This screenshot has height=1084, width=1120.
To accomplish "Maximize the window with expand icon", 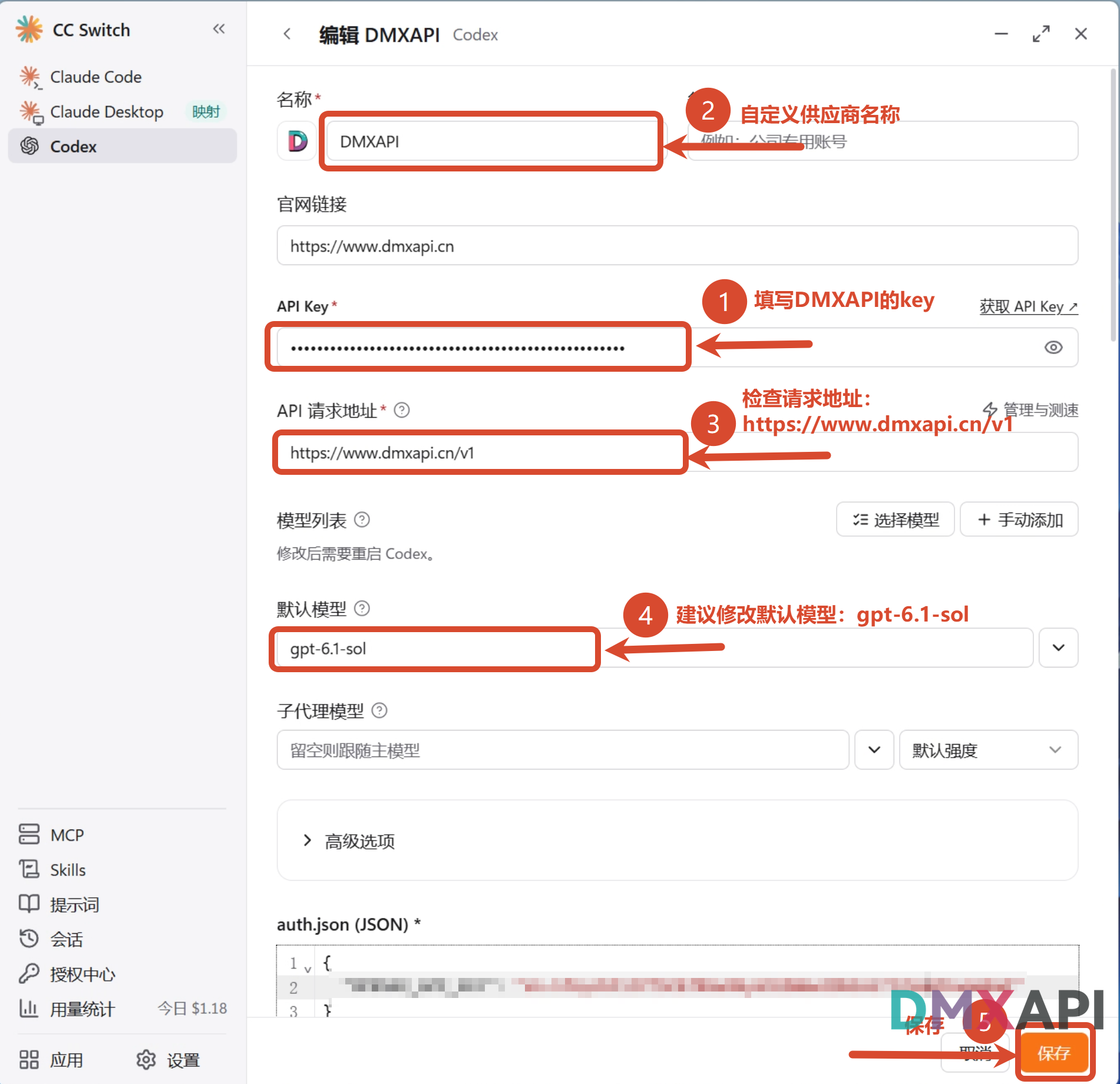I will (1041, 34).
